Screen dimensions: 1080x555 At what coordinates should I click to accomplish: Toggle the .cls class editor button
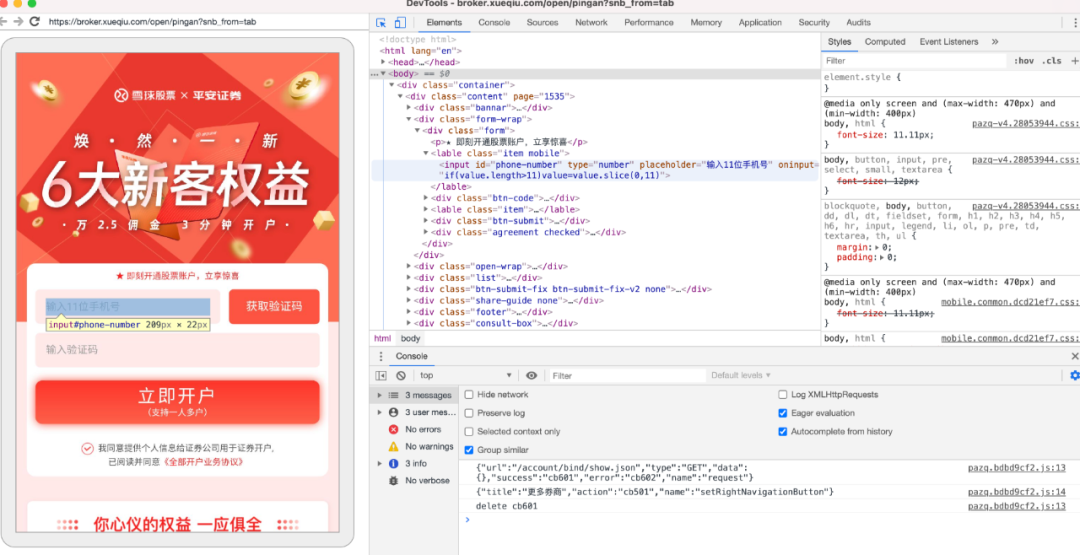pyautogui.click(x=1052, y=61)
